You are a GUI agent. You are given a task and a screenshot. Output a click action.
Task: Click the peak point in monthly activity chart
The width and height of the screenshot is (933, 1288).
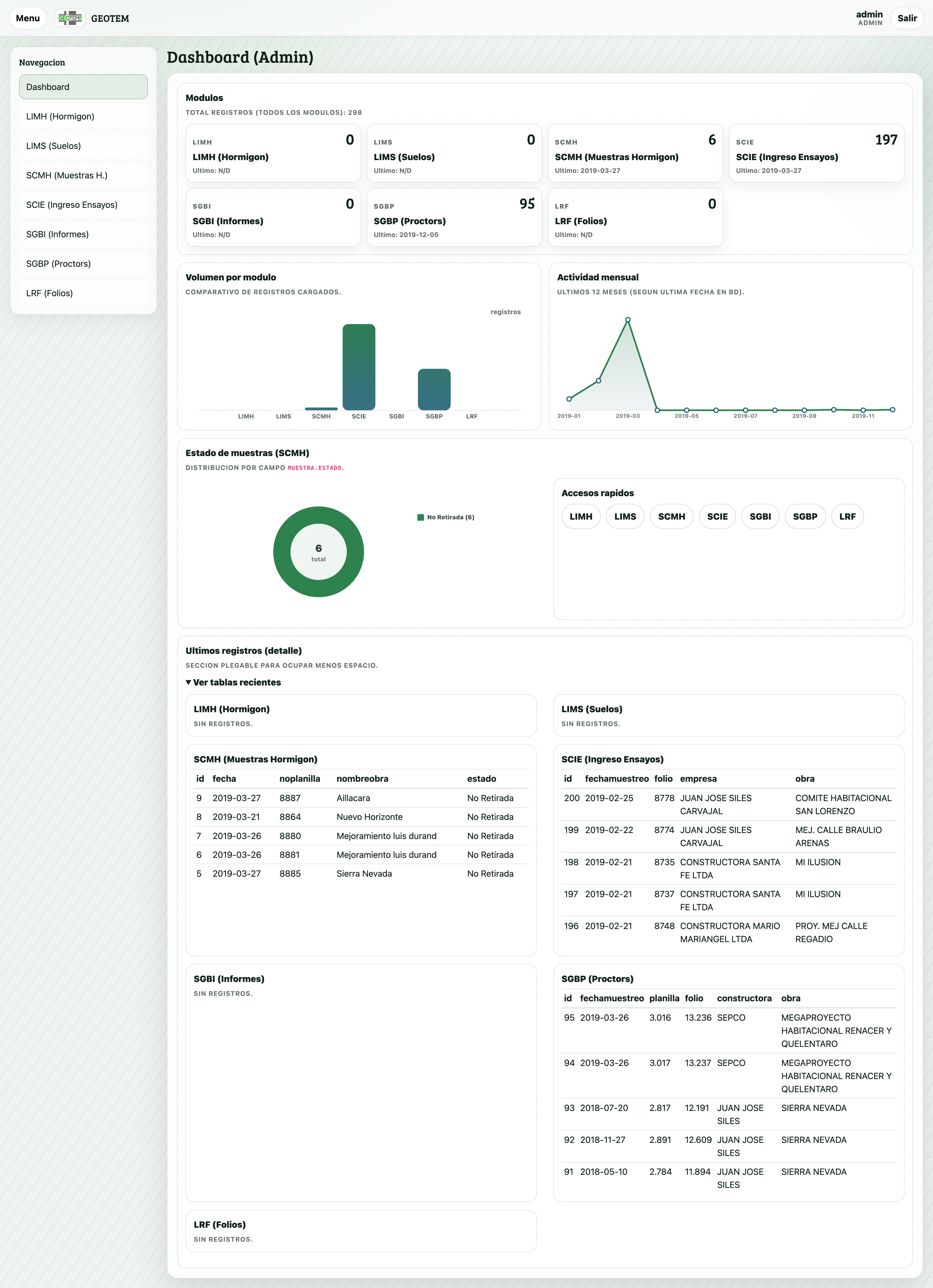coord(627,320)
